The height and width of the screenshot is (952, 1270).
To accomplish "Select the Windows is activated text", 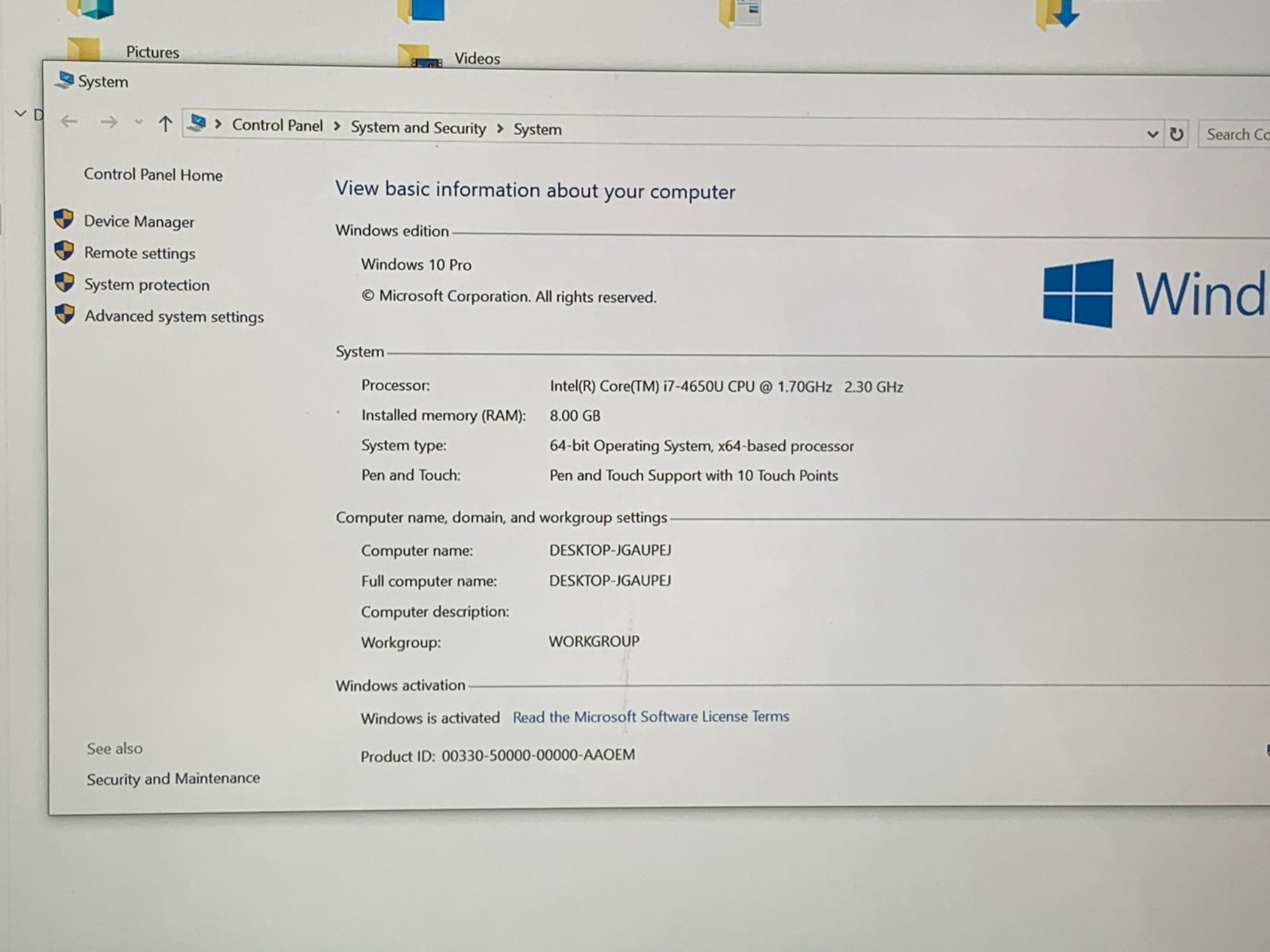I will point(430,718).
